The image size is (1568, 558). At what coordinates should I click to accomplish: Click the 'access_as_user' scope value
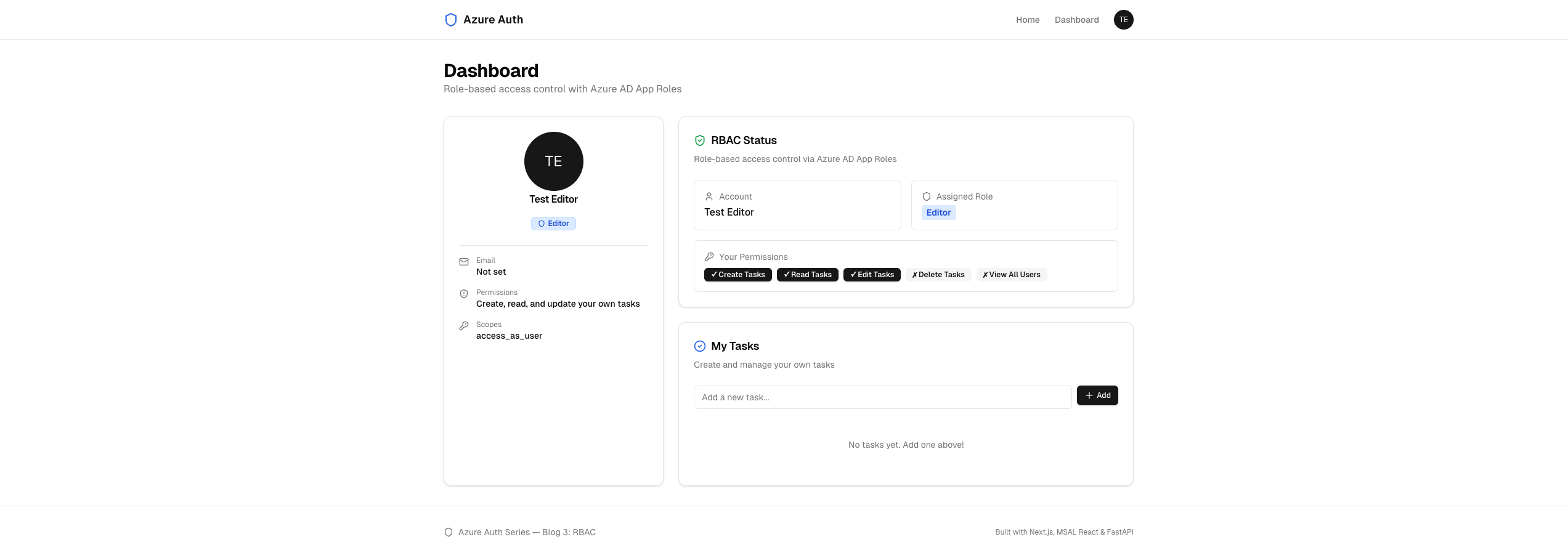[x=509, y=336]
